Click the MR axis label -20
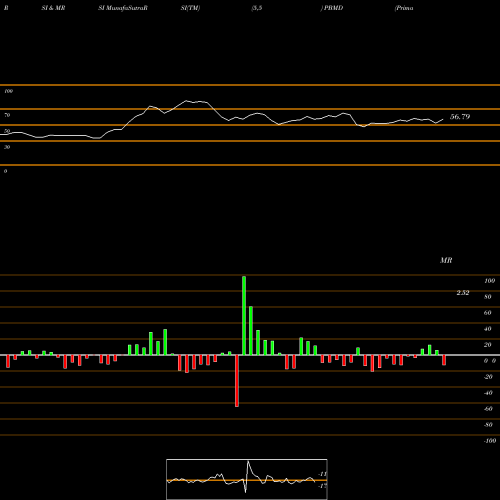This screenshot has height=500, width=500. pos(488,377)
